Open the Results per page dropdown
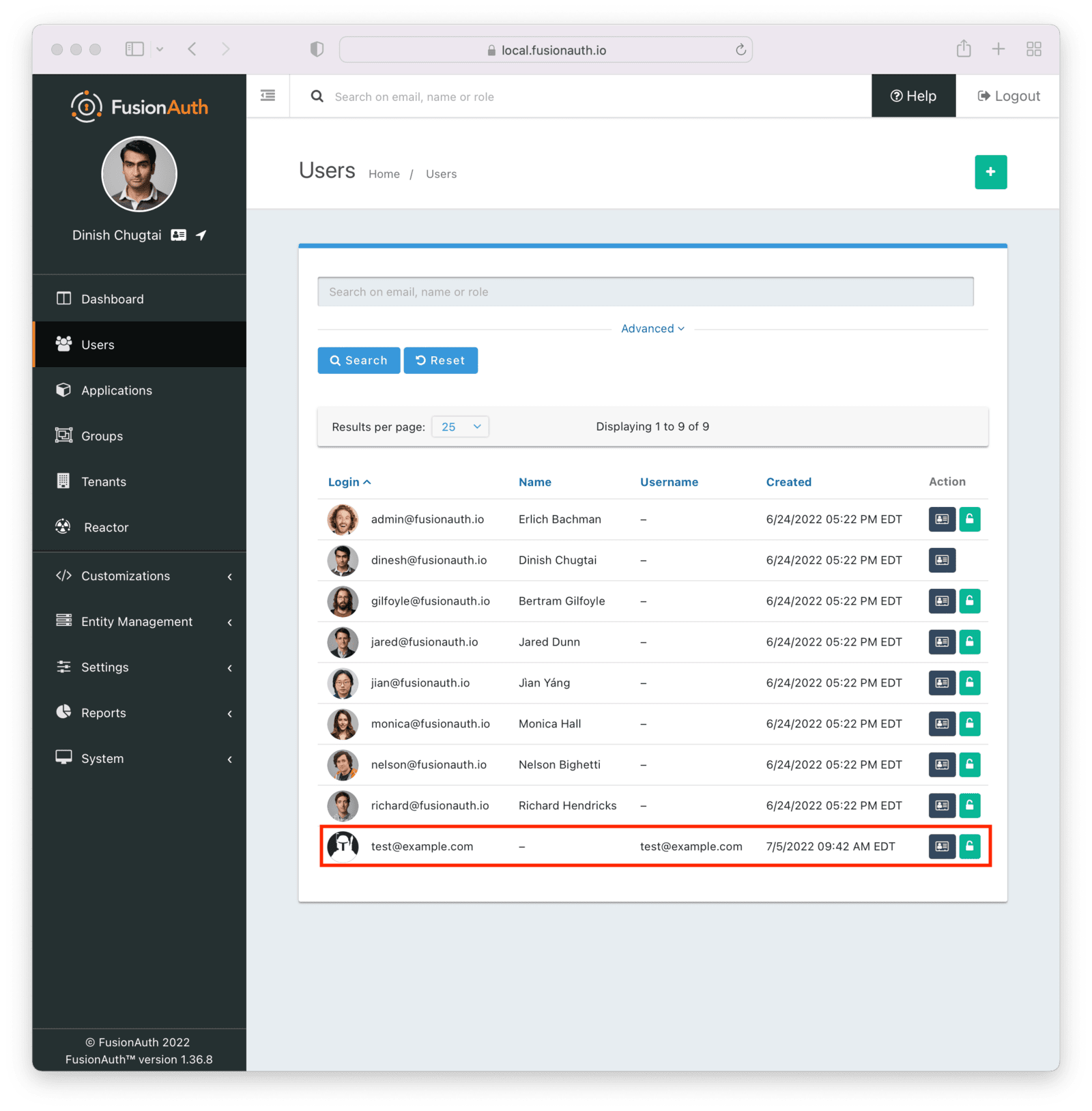The height and width of the screenshot is (1111, 1092). (x=460, y=427)
